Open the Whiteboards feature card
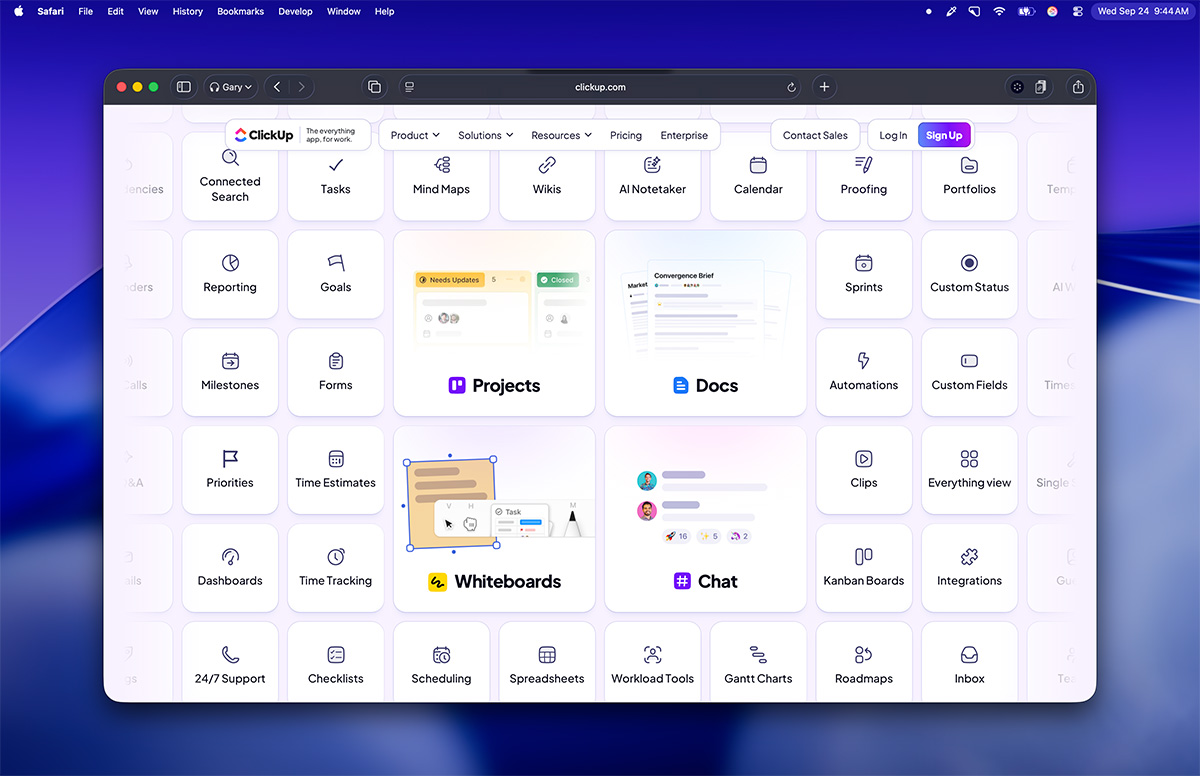Screen dimensions: 1200x776 pyautogui.click(x=494, y=519)
